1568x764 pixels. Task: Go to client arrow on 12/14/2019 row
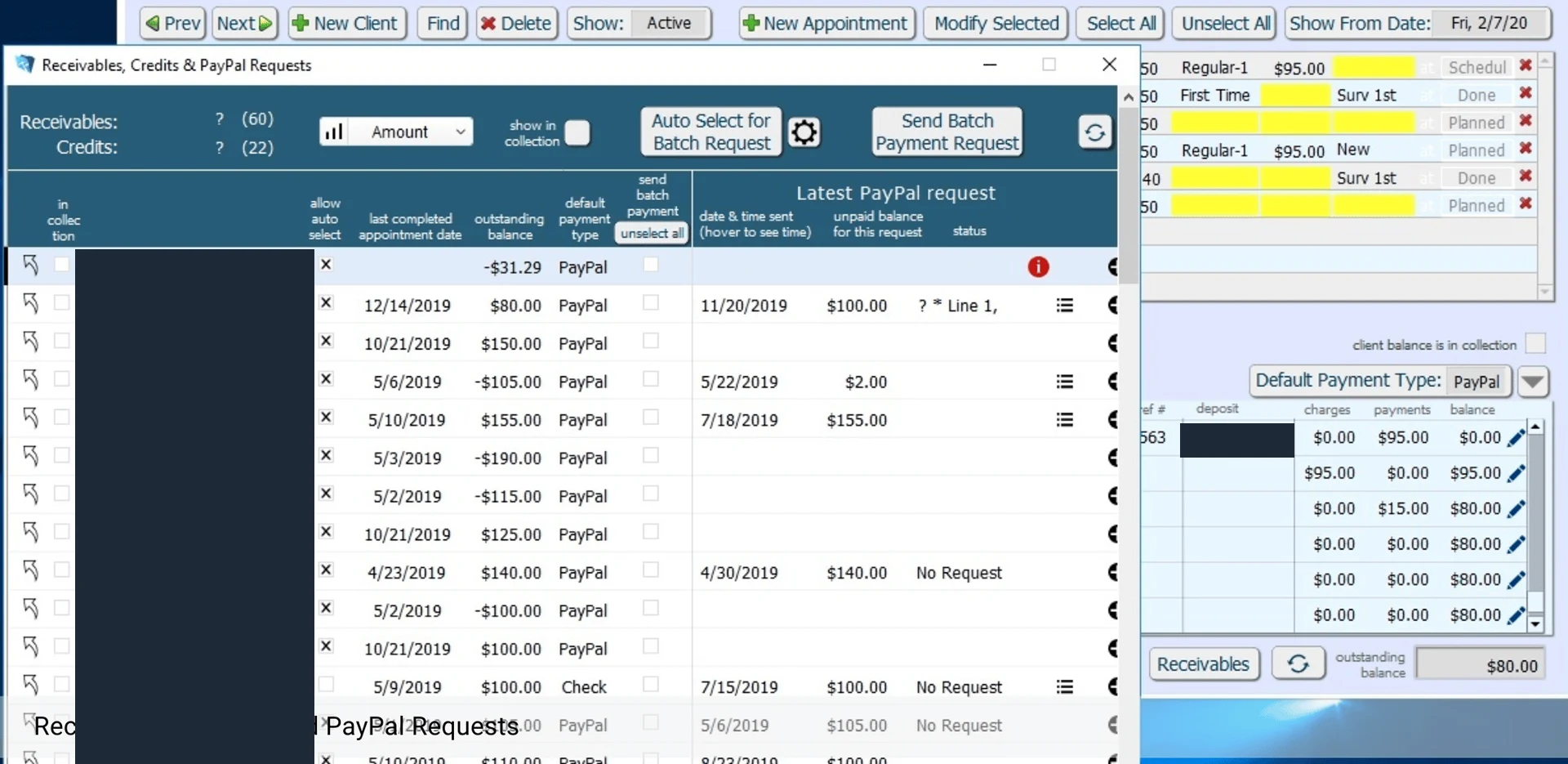point(31,303)
